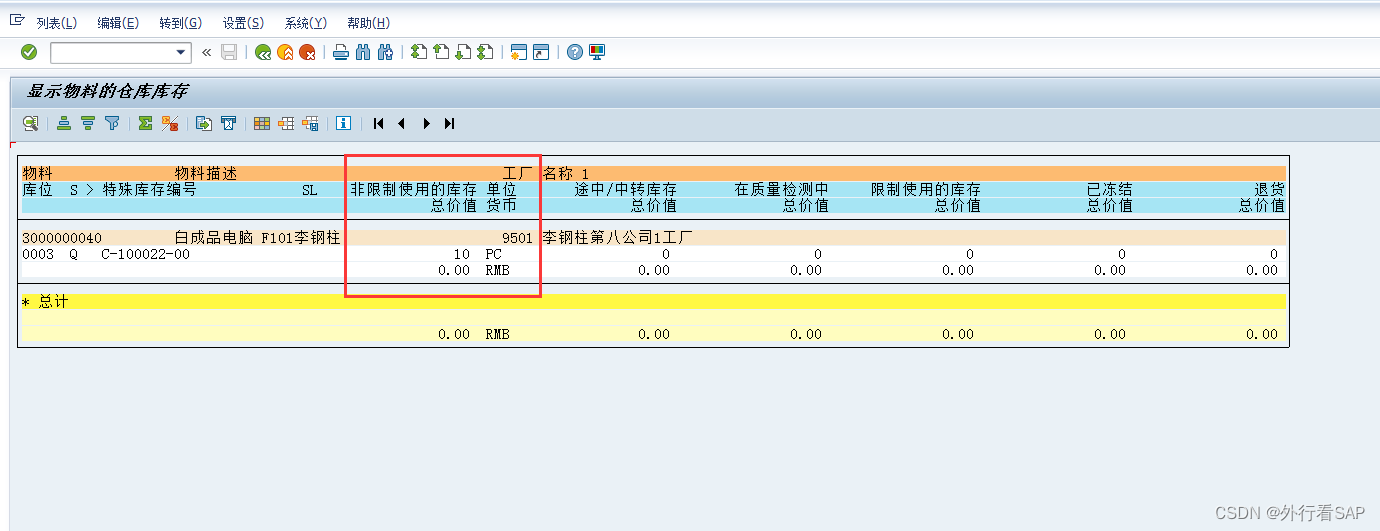This screenshot has height=531, width=1380.
Task: Print the list with the printer icon
Action: click(341, 52)
